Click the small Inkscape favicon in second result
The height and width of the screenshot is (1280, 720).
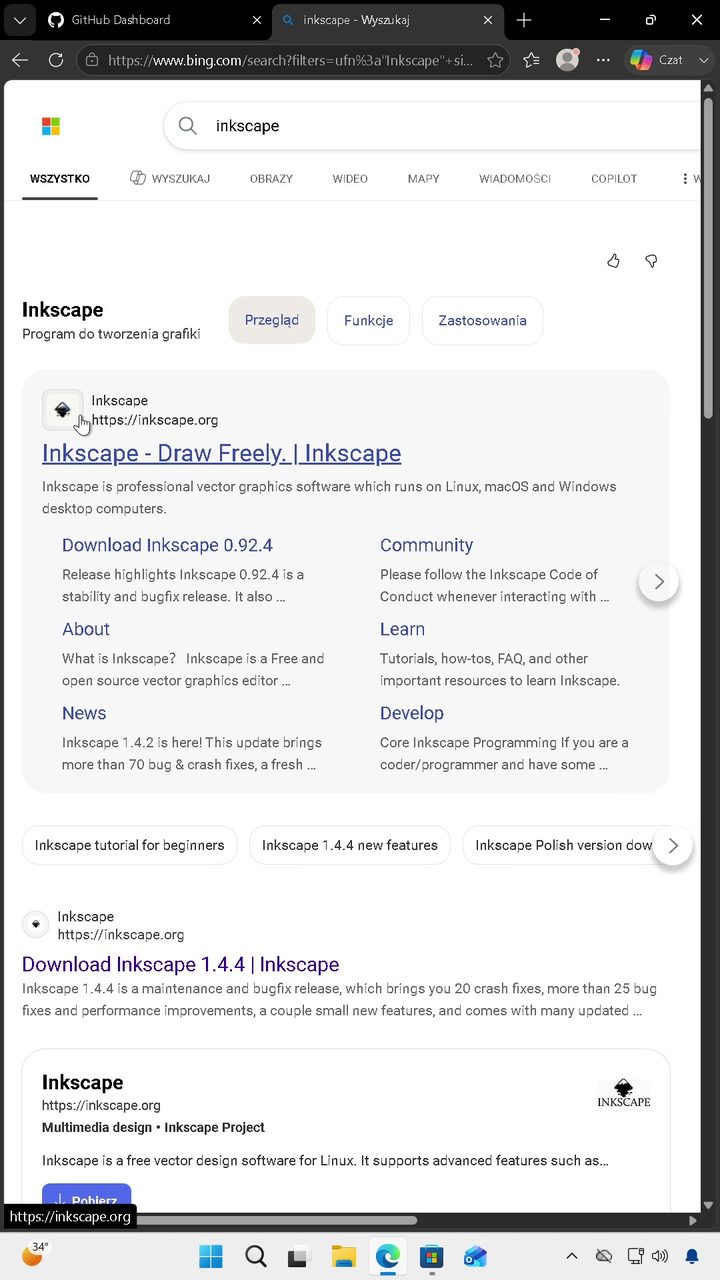coord(36,925)
